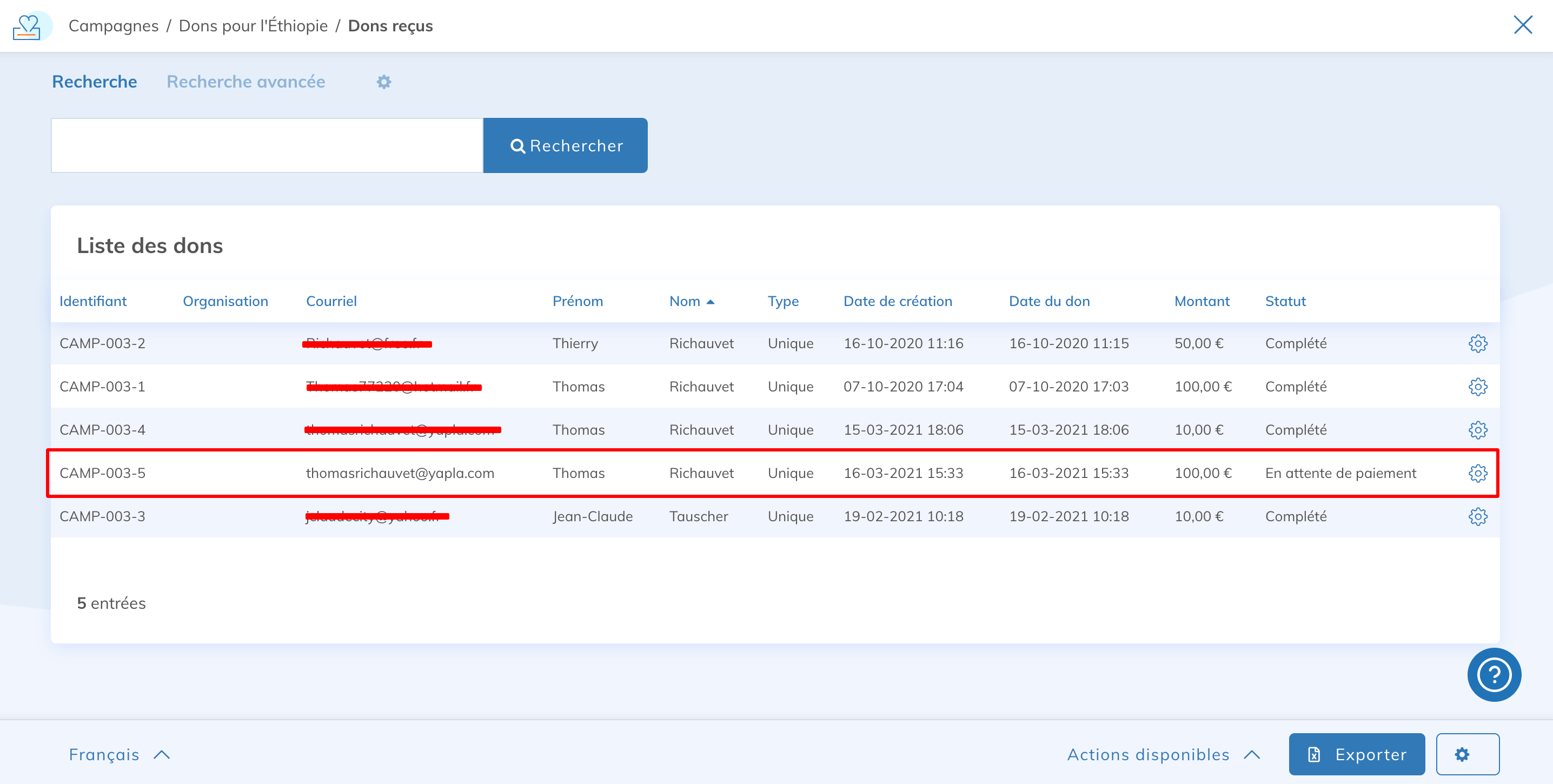
Task: Select the CAMP-003-3 identifier cell
Action: (103, 517)
